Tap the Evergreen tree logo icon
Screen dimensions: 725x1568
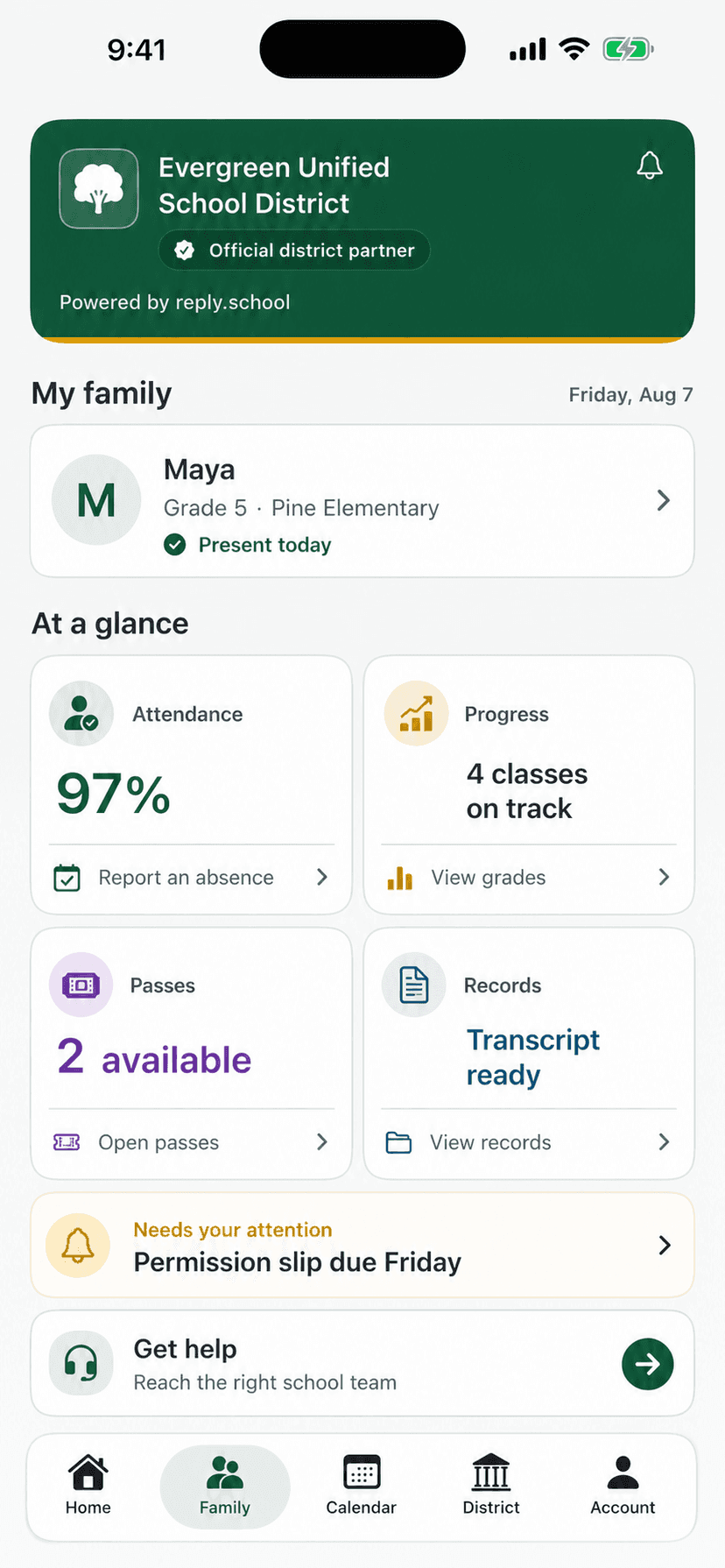pyautogui.click(x=99, y=188)
